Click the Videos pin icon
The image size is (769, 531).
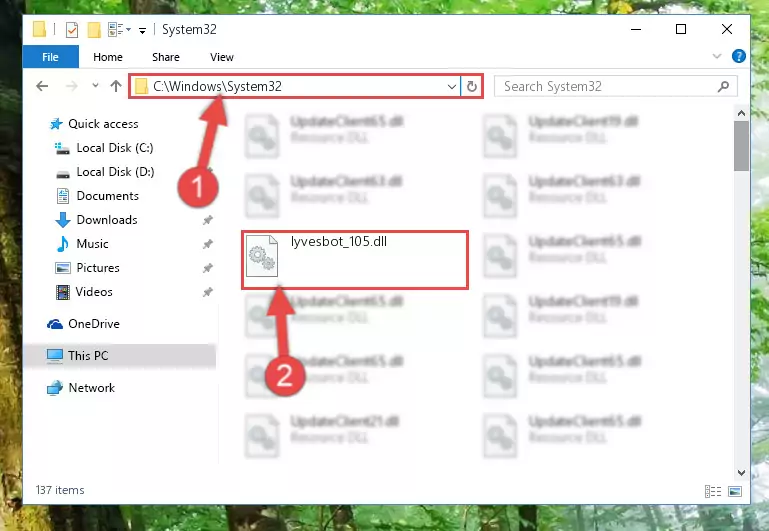207,292
